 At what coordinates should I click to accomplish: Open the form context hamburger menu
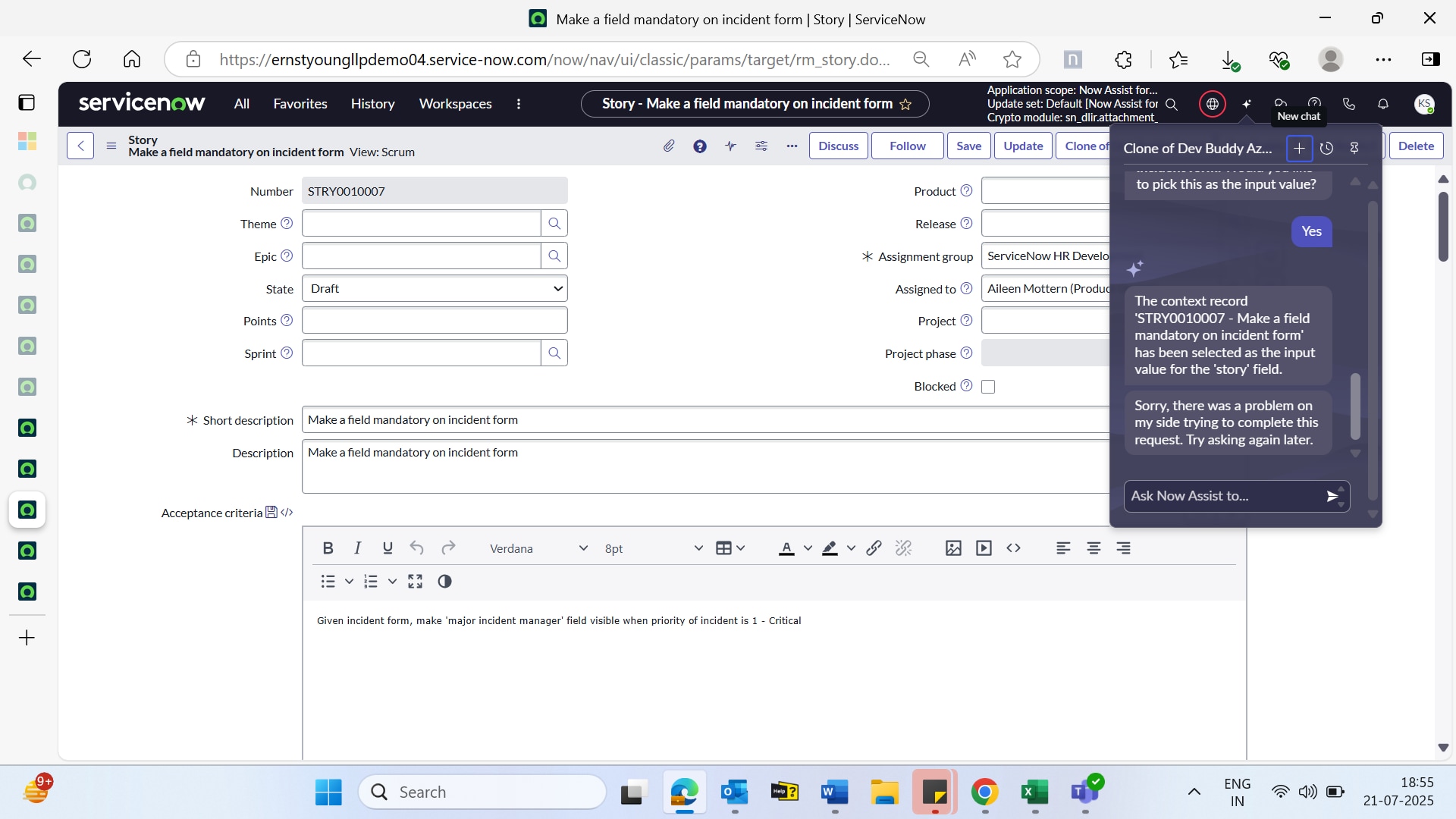tap(111, 146)
